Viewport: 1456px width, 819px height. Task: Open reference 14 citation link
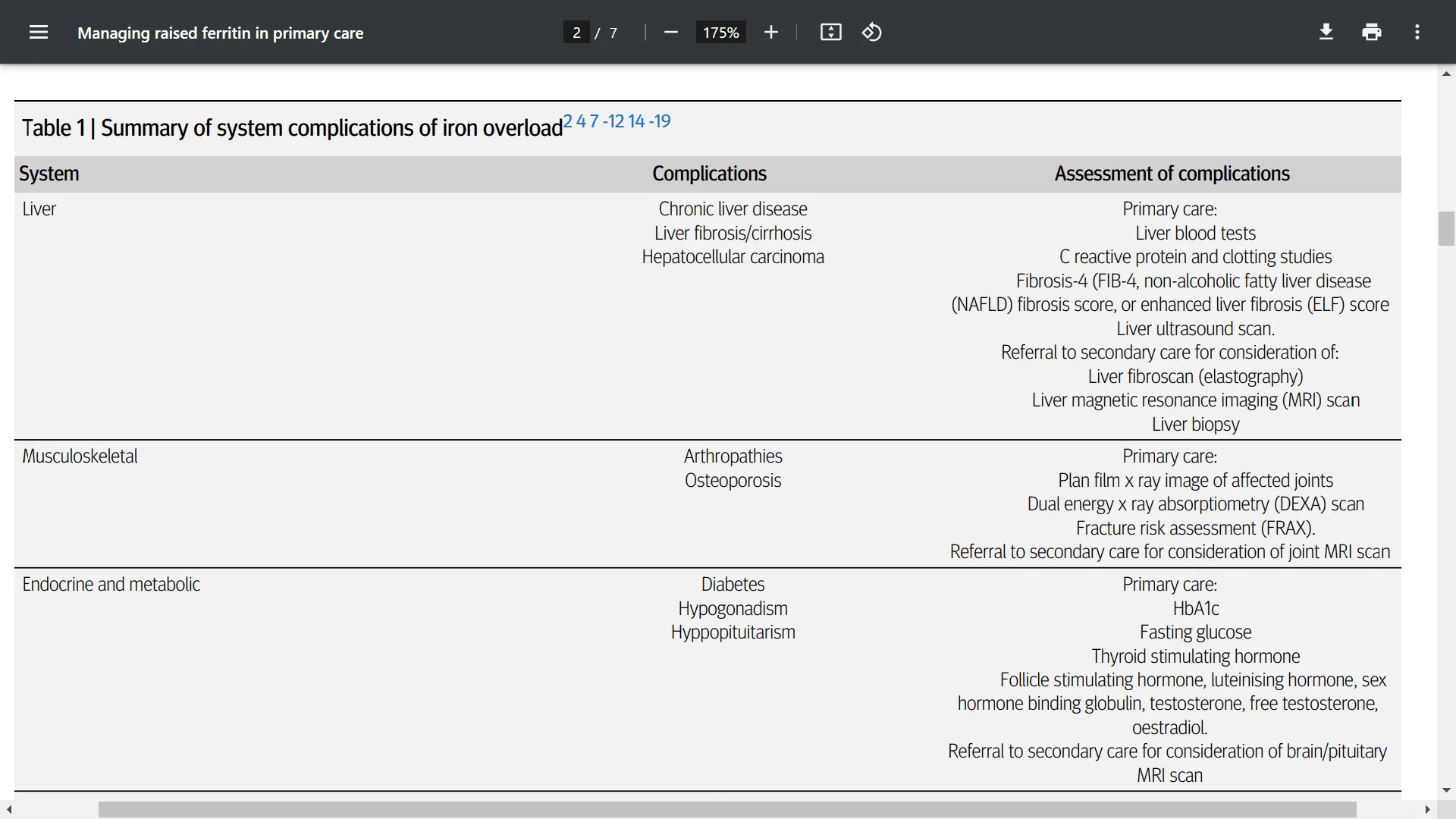(x=636, y=121)
